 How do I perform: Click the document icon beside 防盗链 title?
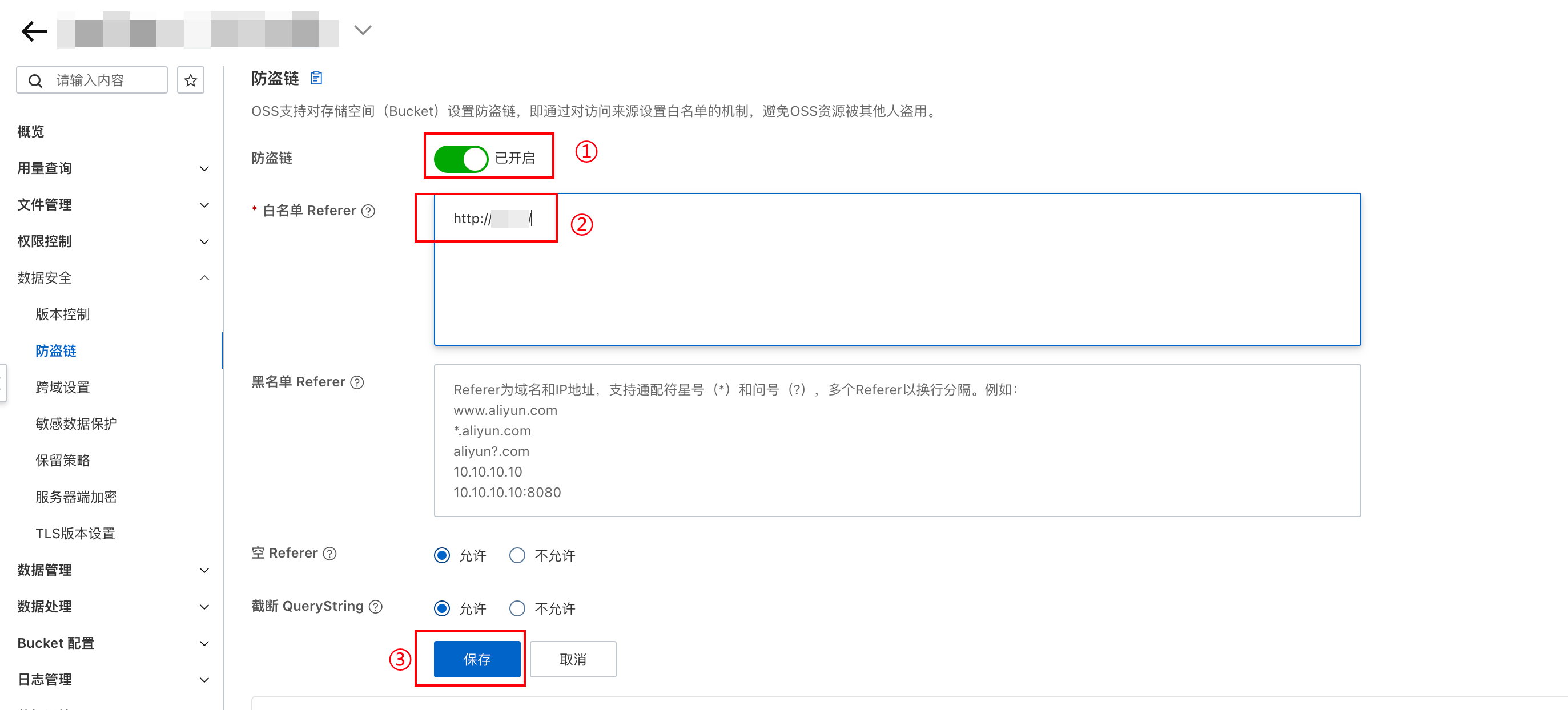tap(316, 78)
